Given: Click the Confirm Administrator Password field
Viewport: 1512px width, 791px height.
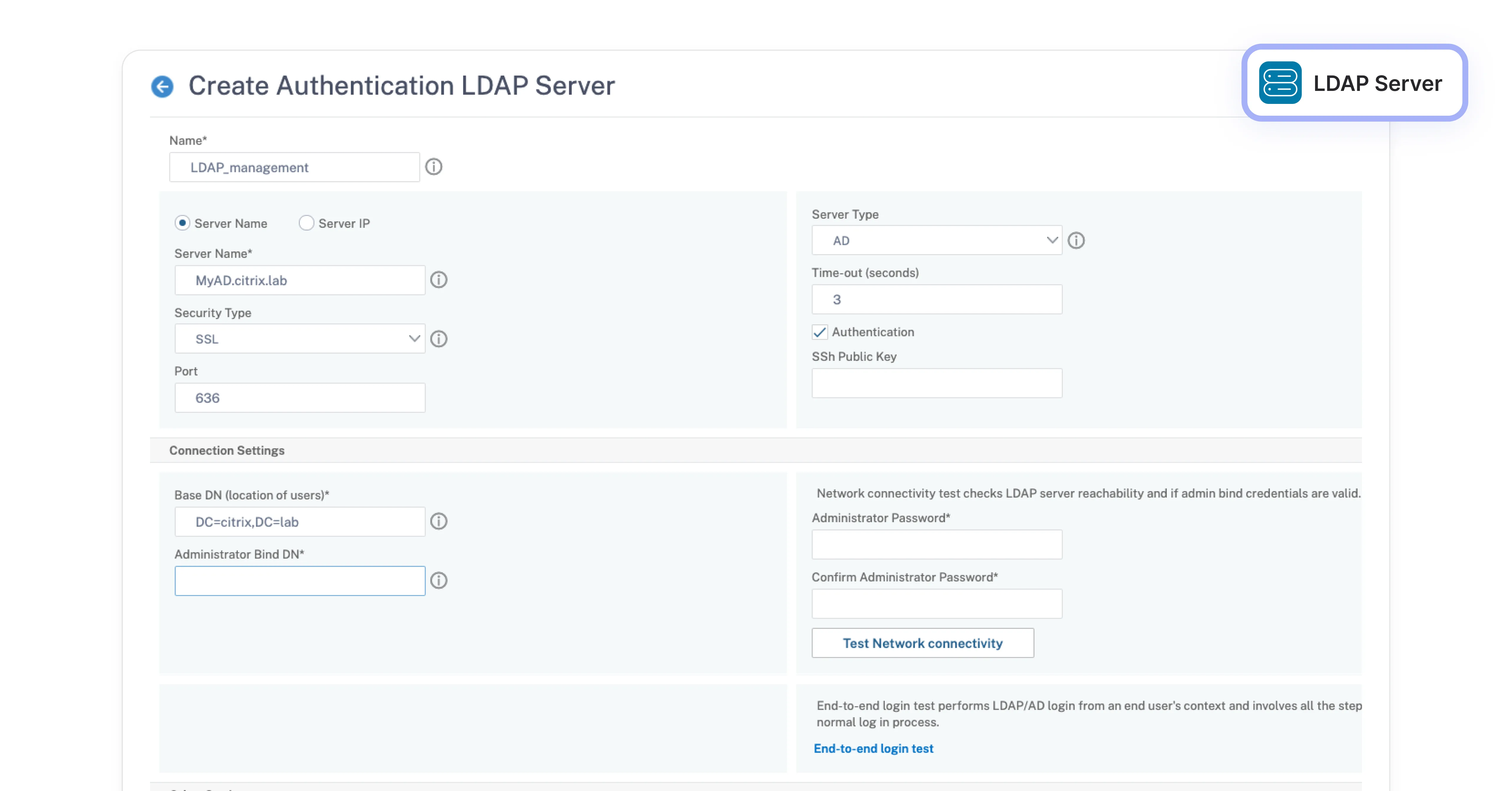Looking at the screenshot, I should [x=936, y=604].
